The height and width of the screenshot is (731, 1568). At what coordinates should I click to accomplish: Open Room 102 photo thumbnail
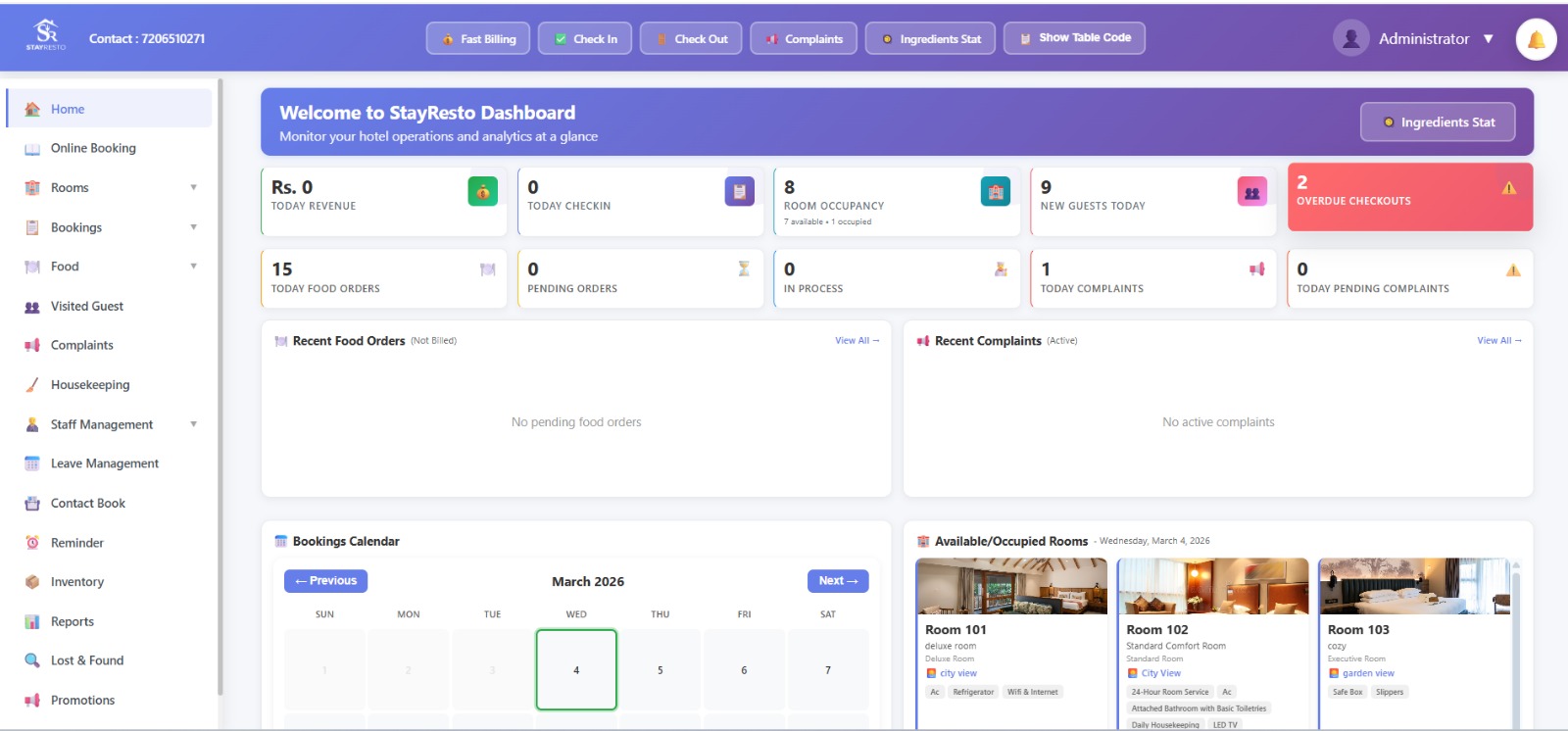tap(1213, 587)
